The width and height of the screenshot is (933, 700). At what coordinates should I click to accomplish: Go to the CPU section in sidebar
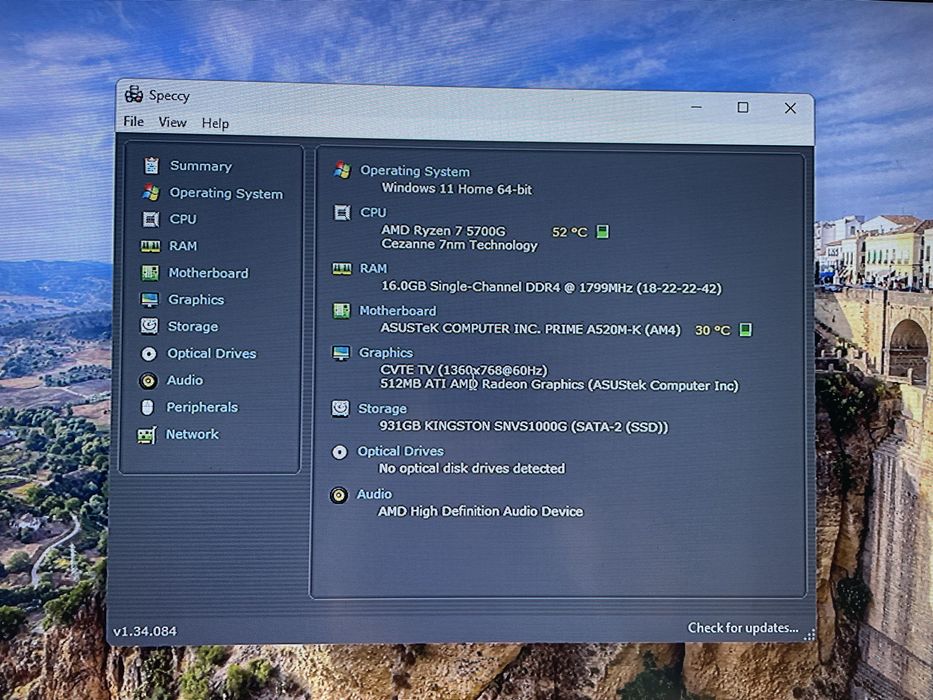coord(183,219)
